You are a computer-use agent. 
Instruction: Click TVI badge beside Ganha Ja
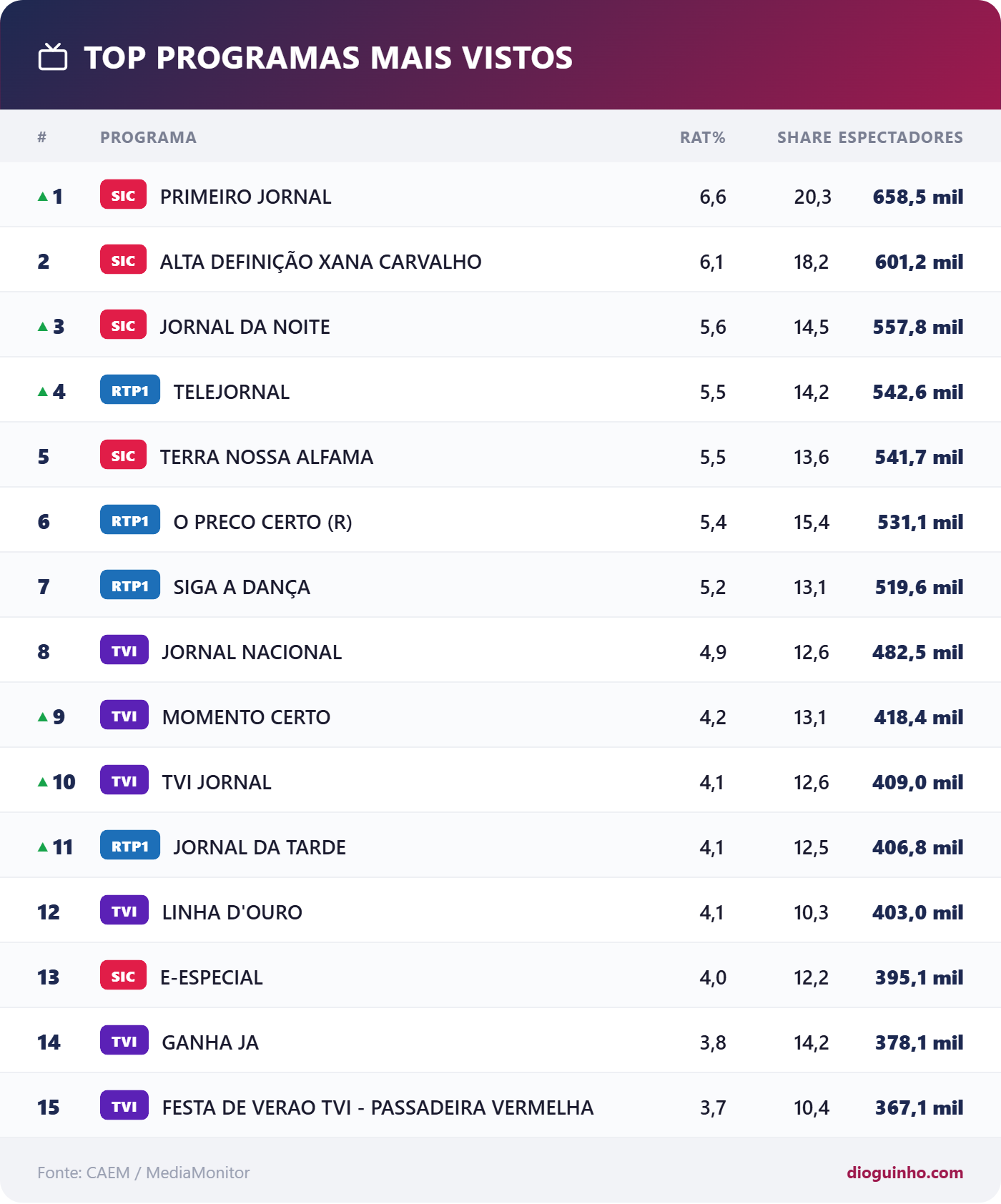[124, 1041]
